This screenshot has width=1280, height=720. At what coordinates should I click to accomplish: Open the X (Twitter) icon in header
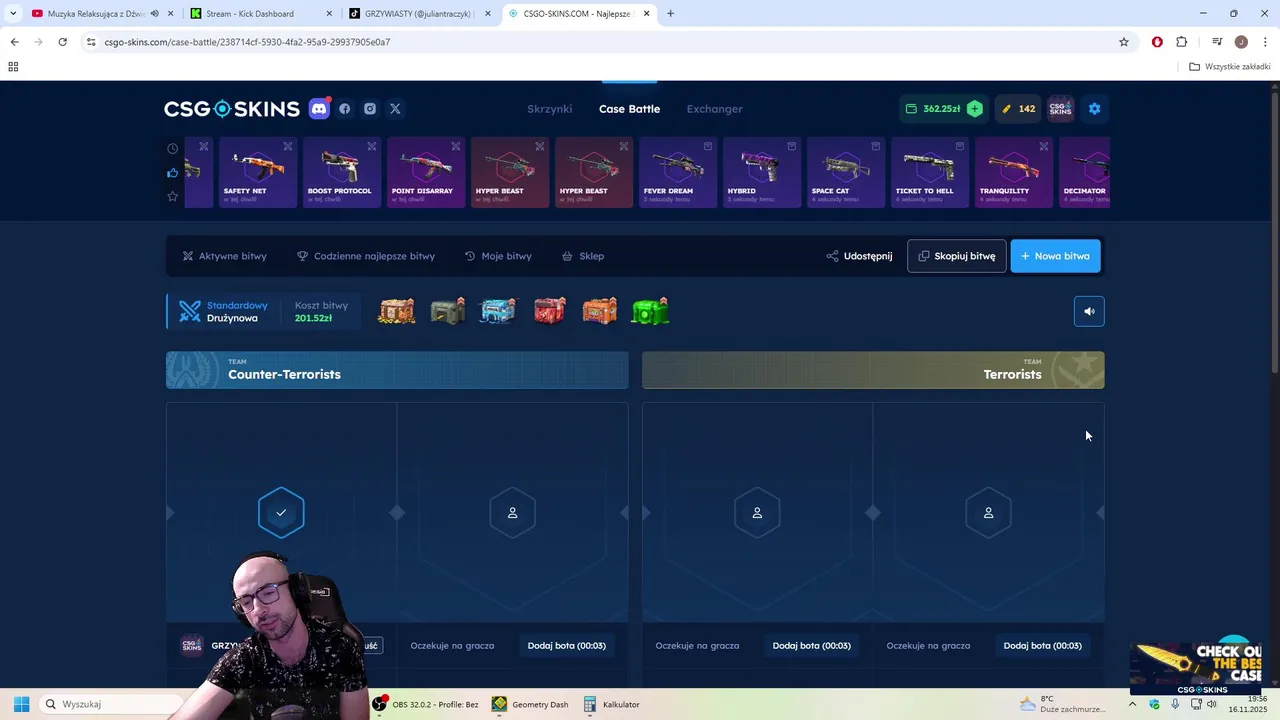(395, 109)
